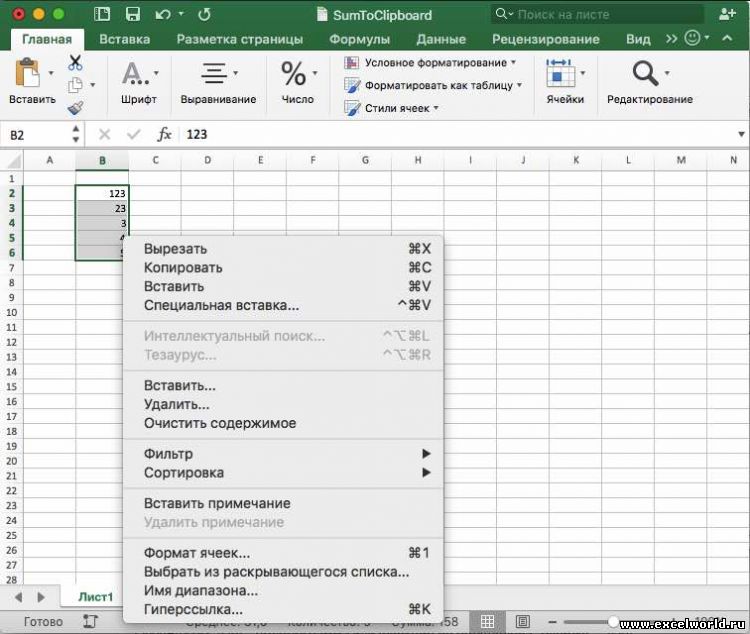Screen dimensions: 750x634
Task: Click the search sheet field
Action: (598, 14)
